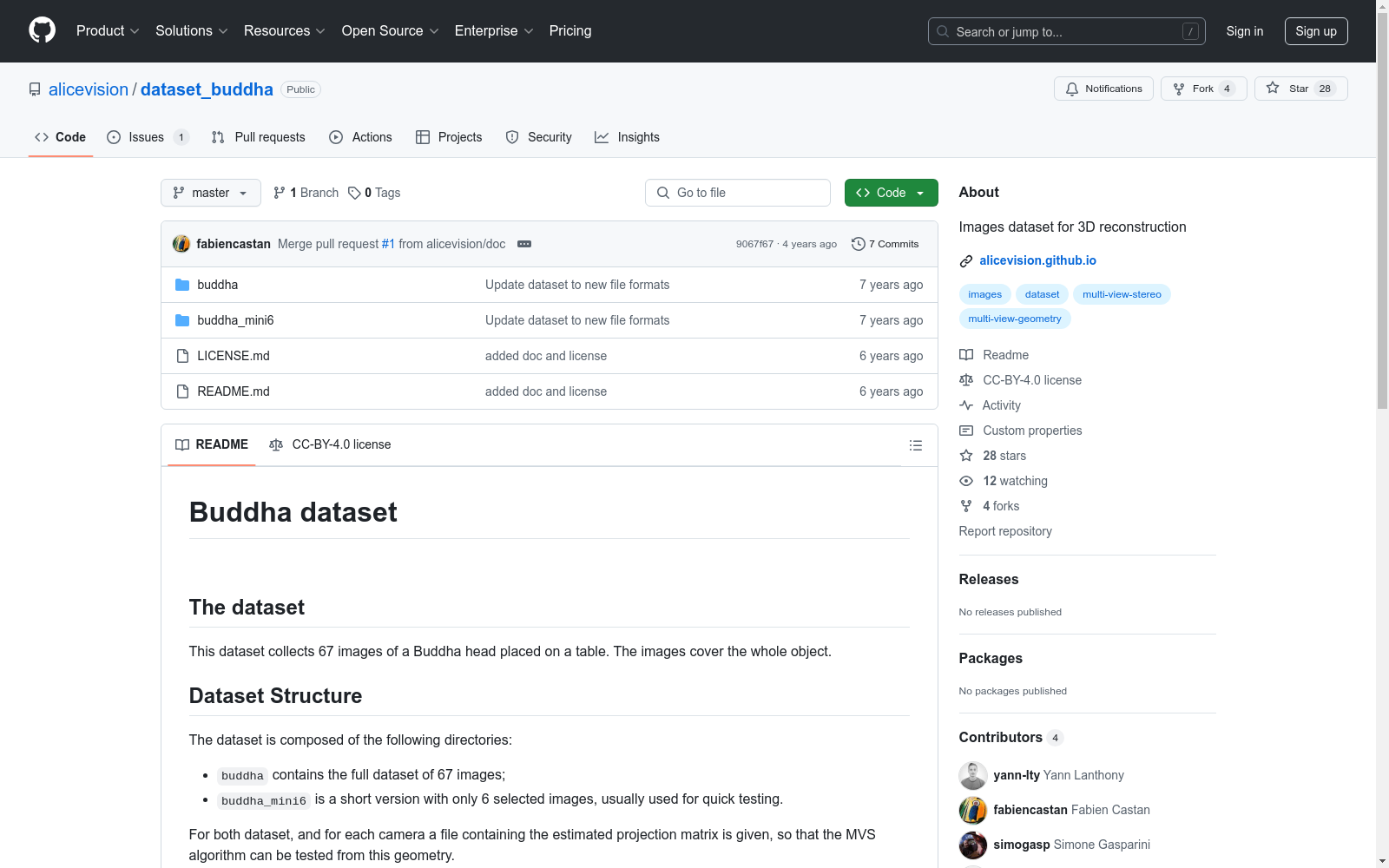This screenshot has width=1389, height=868.
Task: Click the tag icon beside 0 Tags
Action: pos(354,193)
